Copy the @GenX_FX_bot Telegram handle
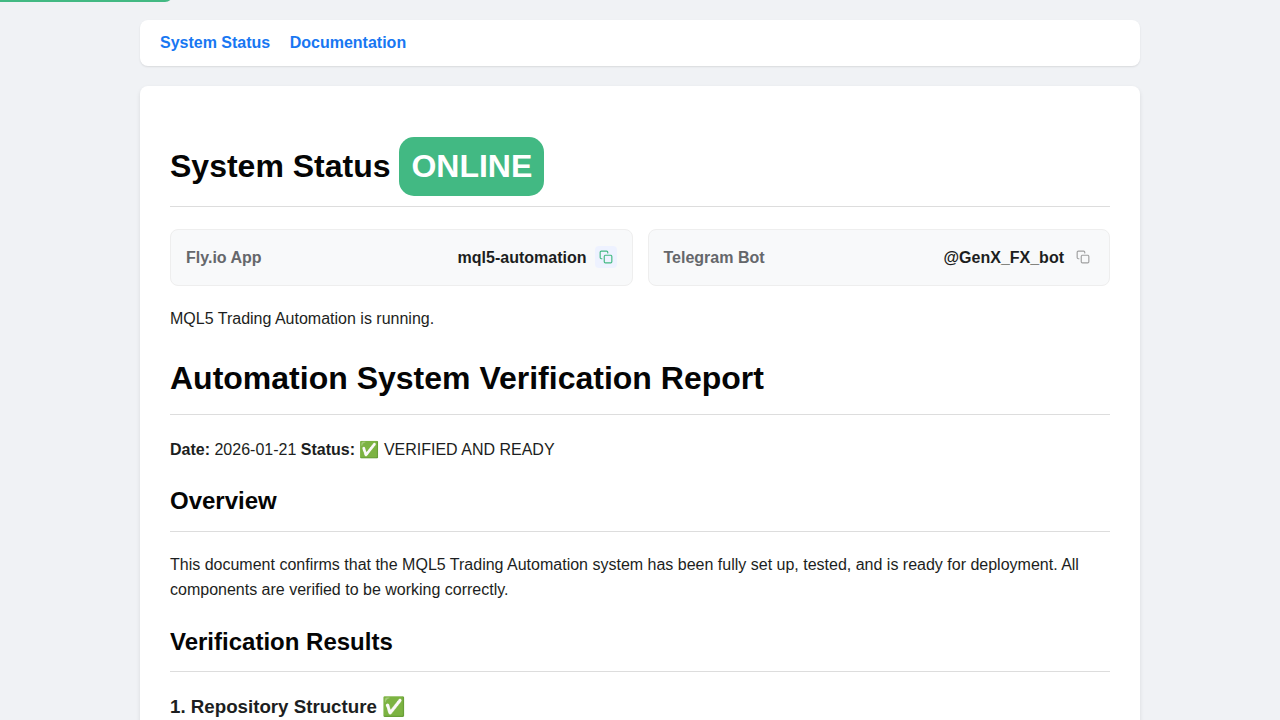The image size is (1280, 720). (1083, 257)
